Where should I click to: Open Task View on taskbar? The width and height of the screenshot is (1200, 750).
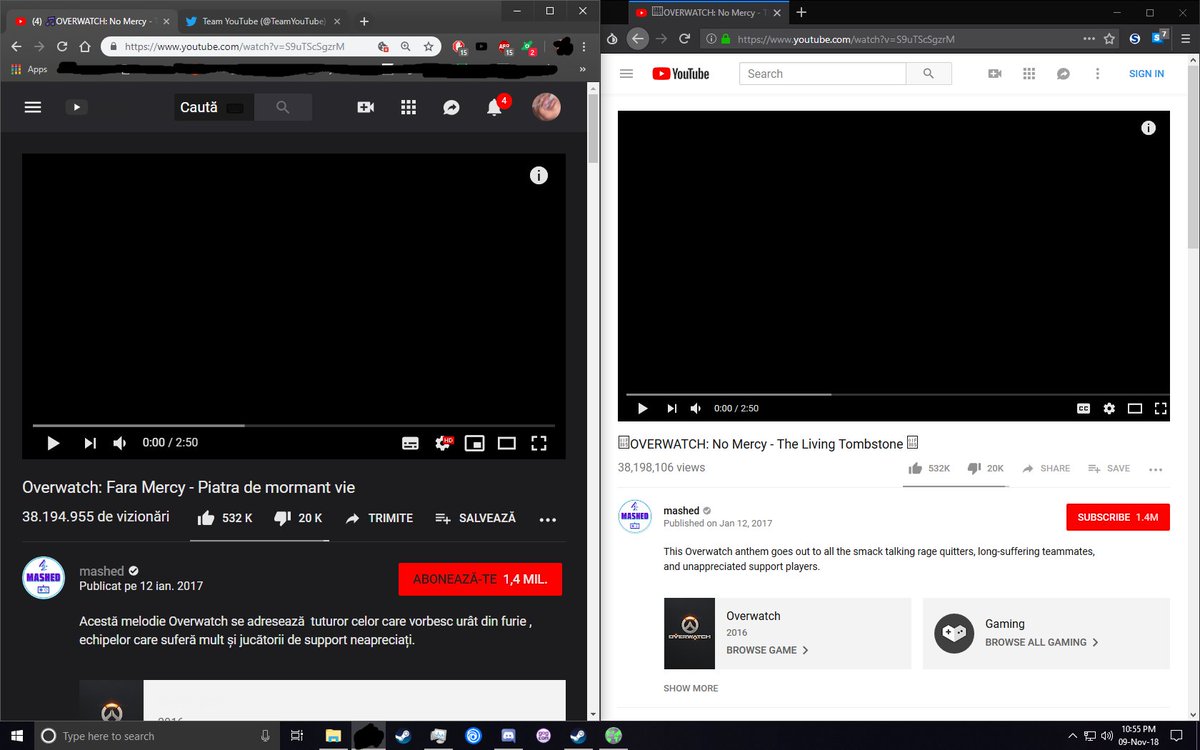[296, 736]
